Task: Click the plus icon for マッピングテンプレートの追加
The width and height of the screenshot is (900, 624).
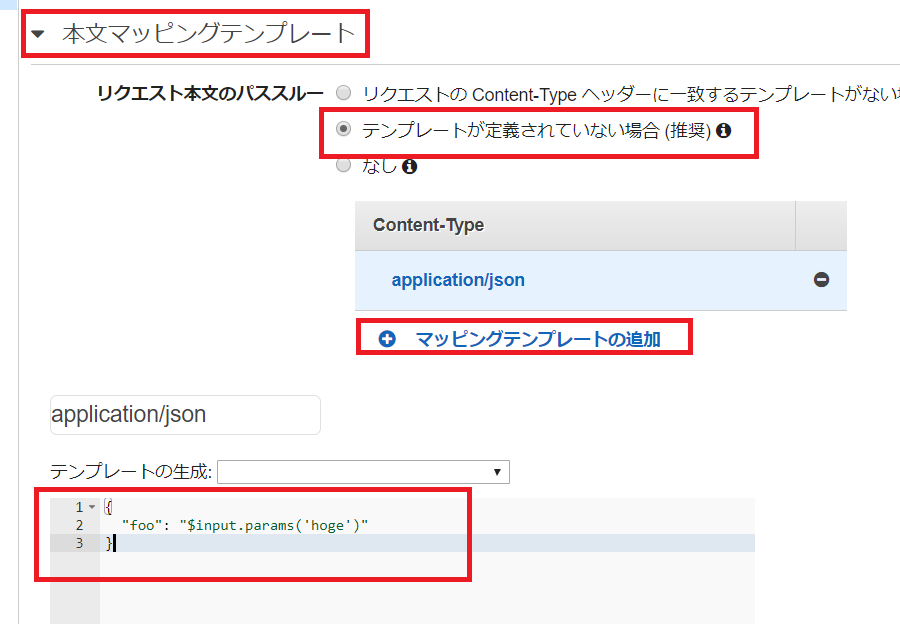Action: tap(387, 338)
